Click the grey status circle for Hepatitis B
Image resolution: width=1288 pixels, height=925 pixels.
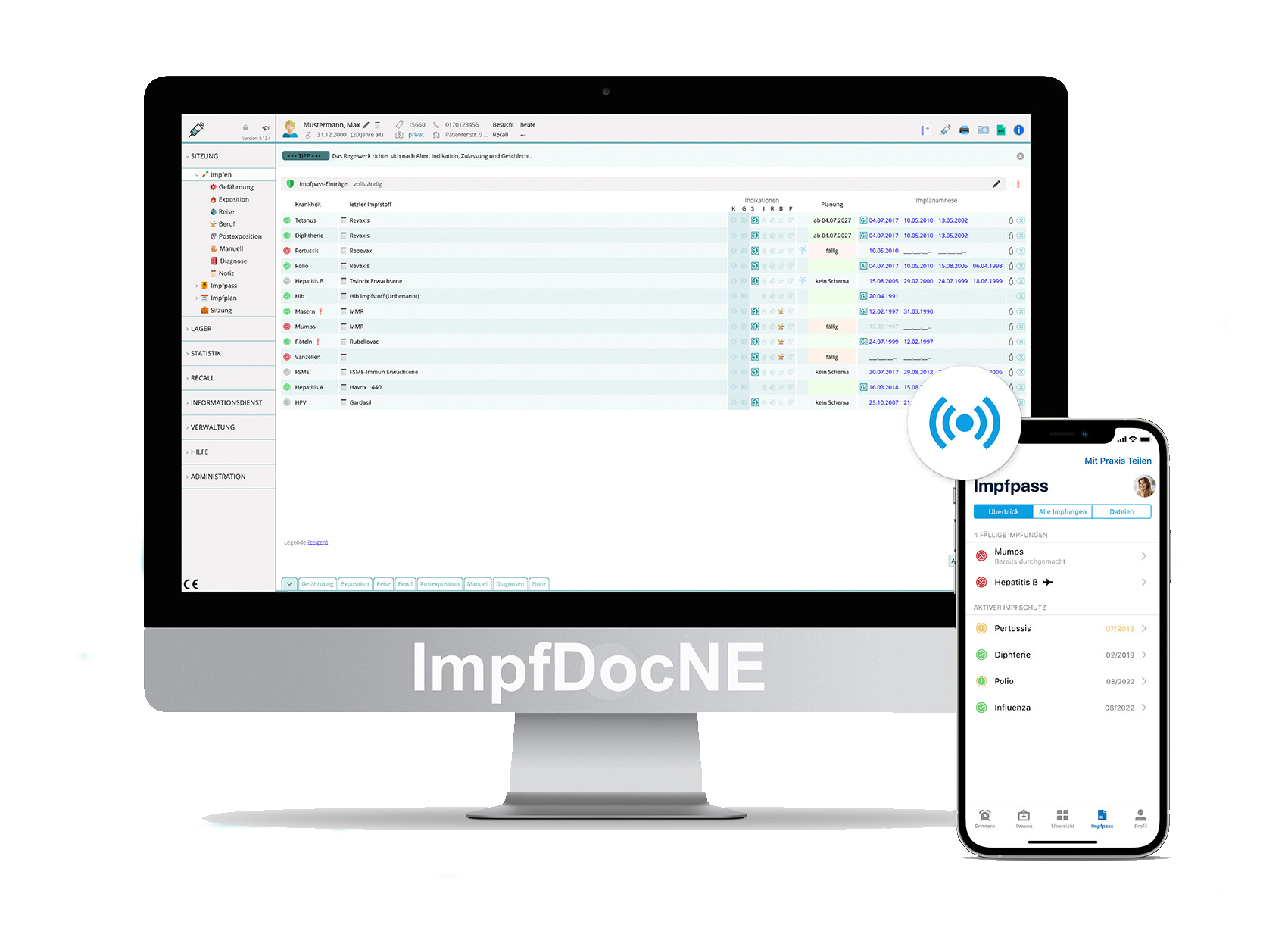(287, 281)
